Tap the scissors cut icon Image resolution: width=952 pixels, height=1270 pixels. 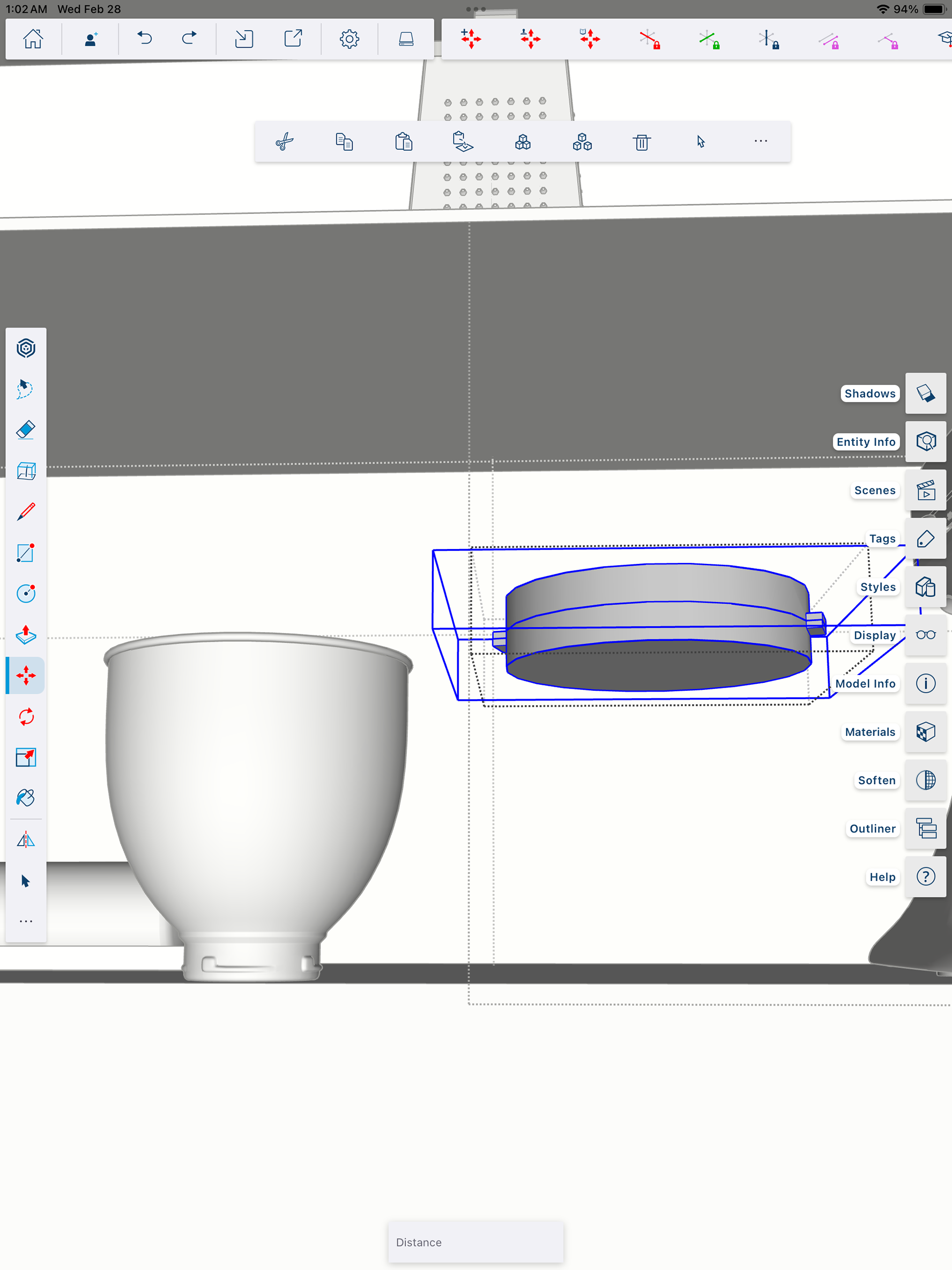pyautogui.click(x=285, y=142)
